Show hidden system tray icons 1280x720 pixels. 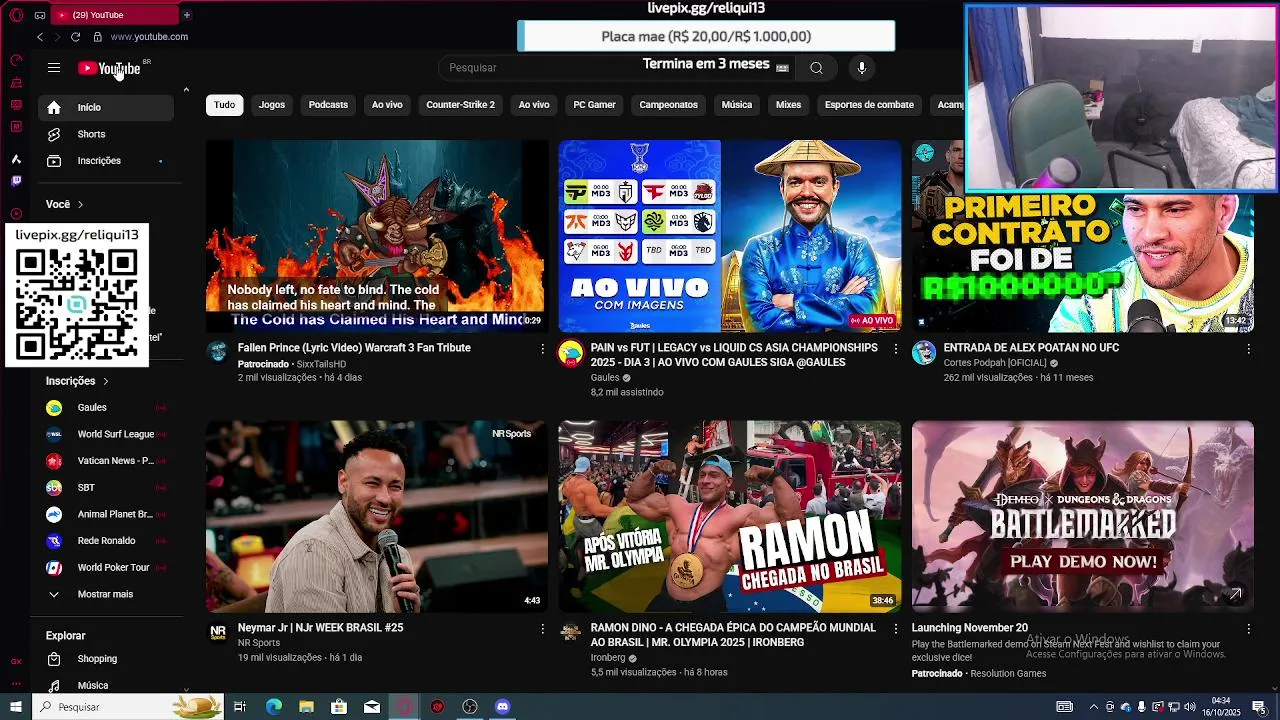(1093, 707)
